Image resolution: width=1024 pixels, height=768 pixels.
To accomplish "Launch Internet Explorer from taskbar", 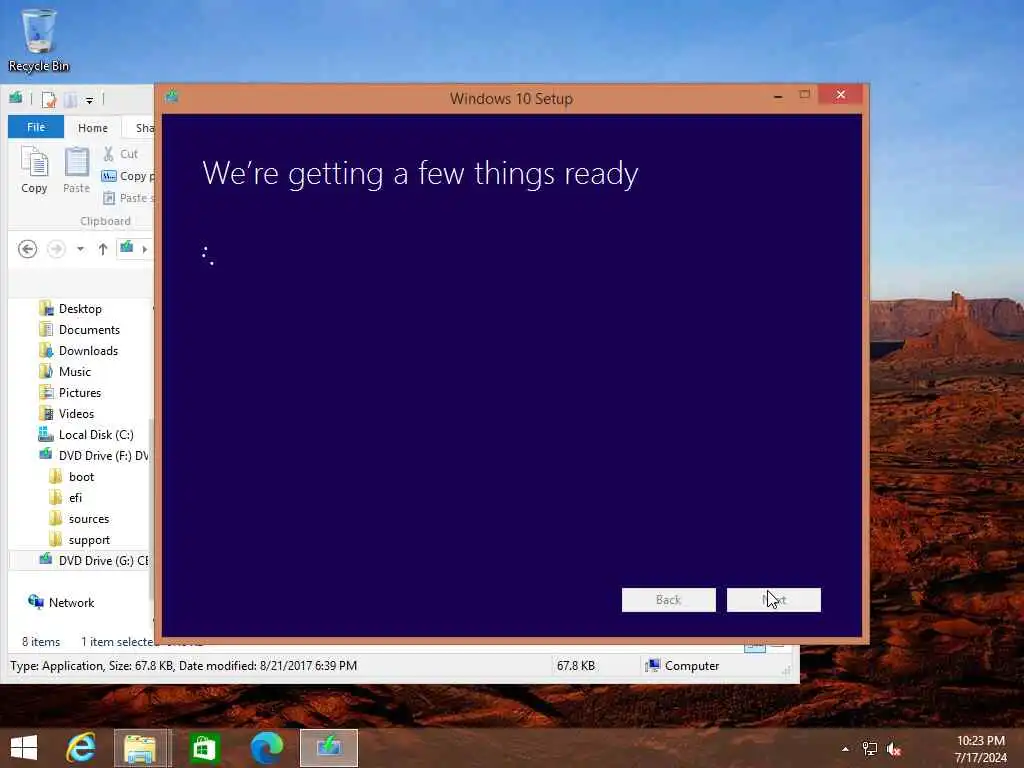I will (81, 748).
